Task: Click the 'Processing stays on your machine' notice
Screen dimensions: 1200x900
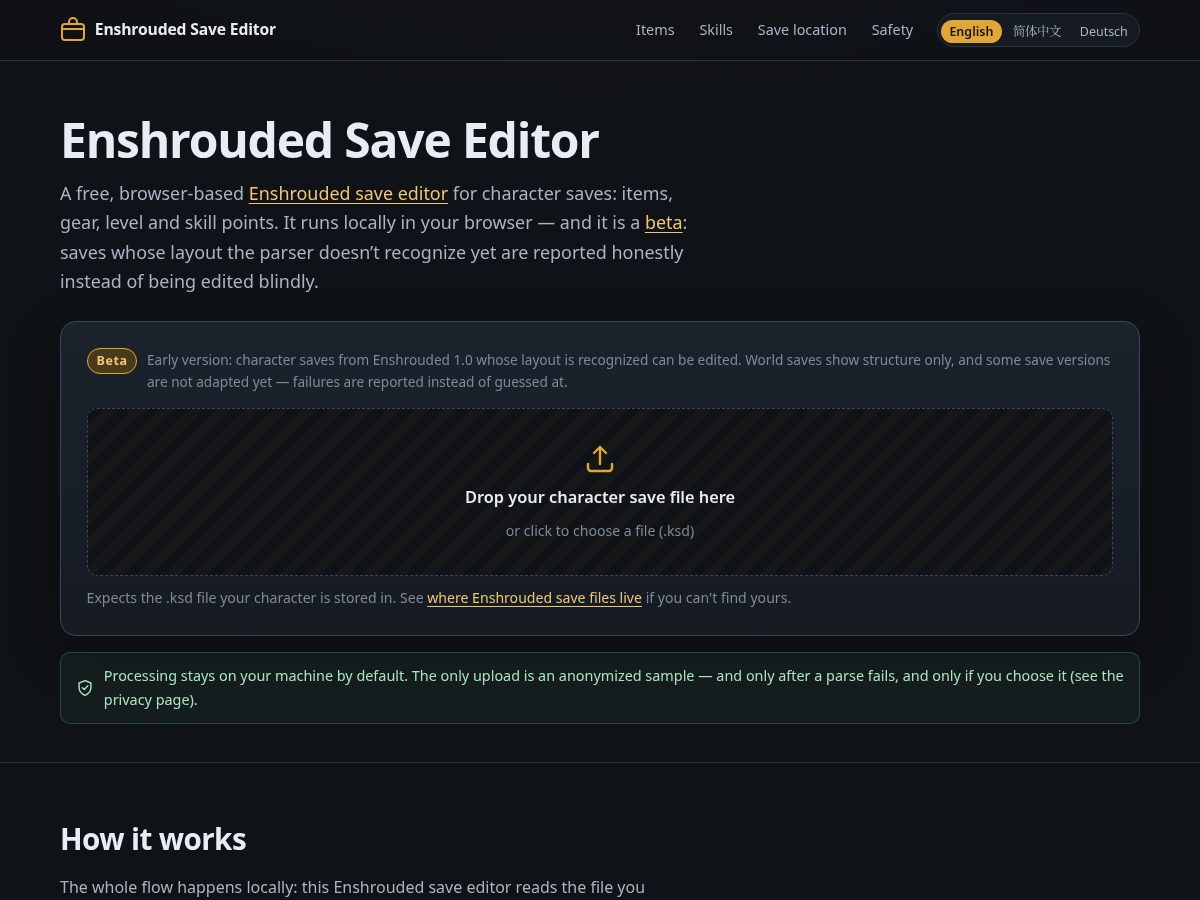Action: coord(600,688)
